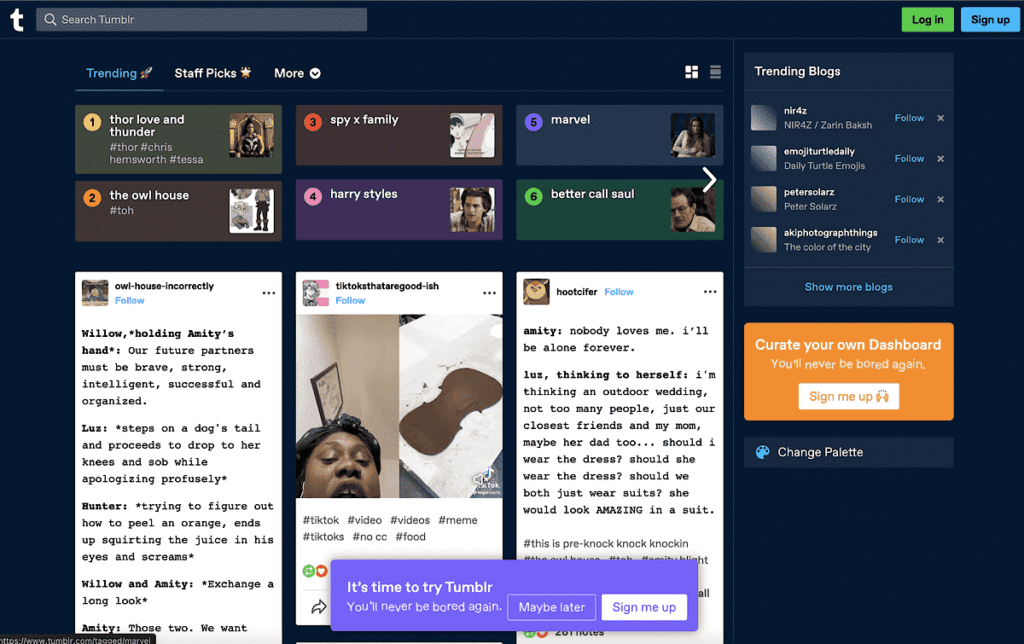This screenshot has width=1024, height=644.
Task: Click Show more blogs link
Action: [x=848, y=287]
